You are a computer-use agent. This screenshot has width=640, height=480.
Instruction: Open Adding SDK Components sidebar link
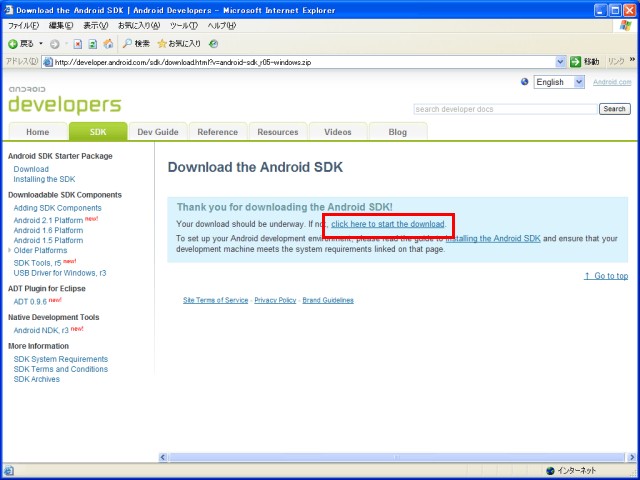tap(57, 208)
